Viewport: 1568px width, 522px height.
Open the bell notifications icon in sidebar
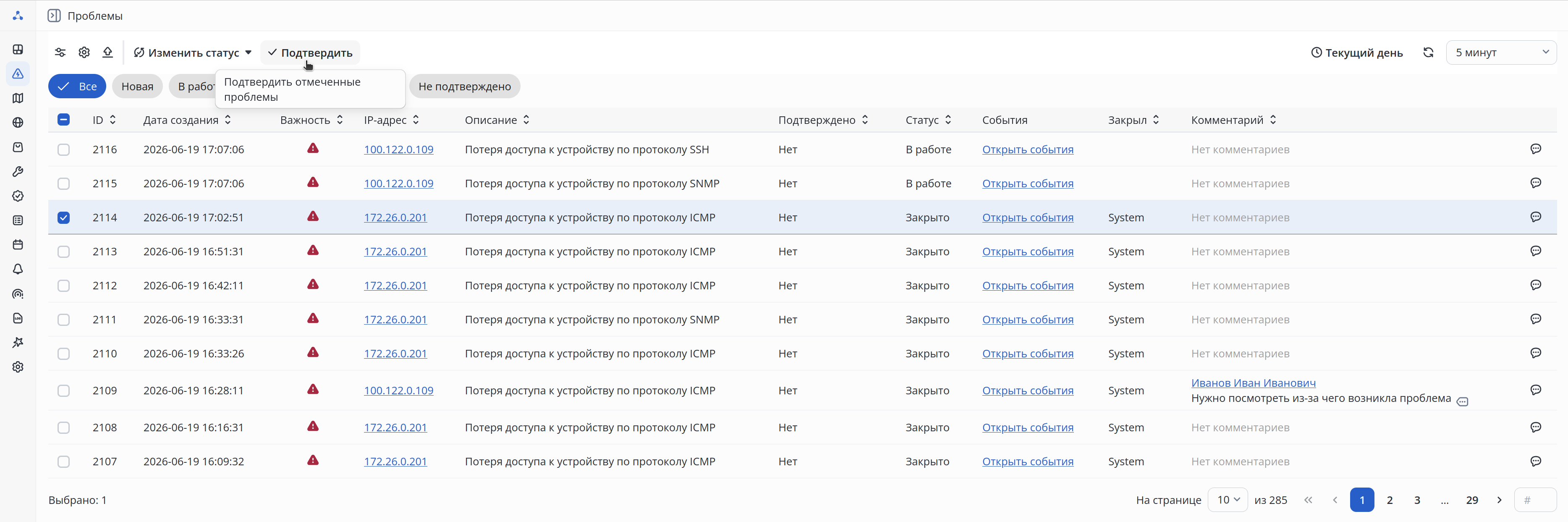pyautogui.click(x=18, y=269)
